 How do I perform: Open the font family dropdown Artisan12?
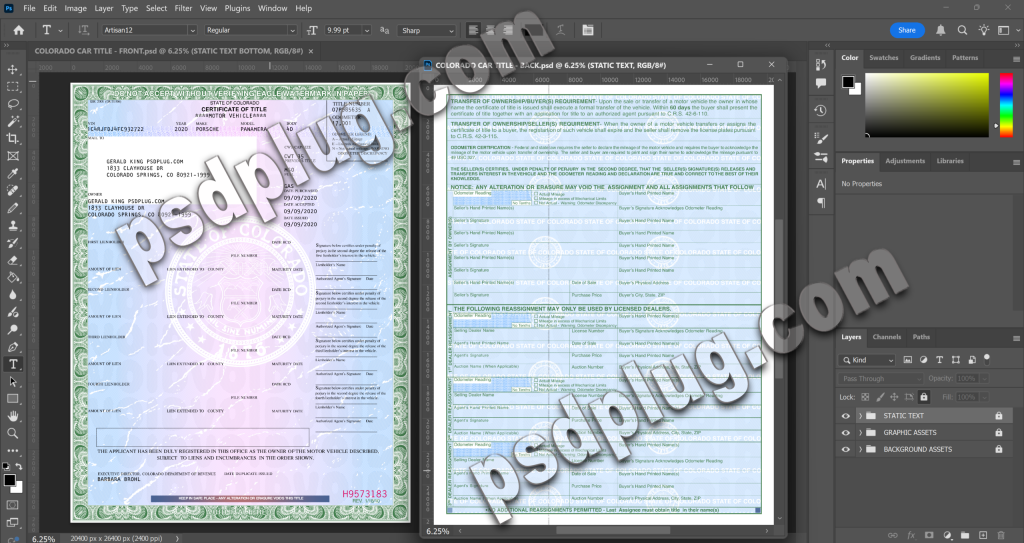click(135, 31)
